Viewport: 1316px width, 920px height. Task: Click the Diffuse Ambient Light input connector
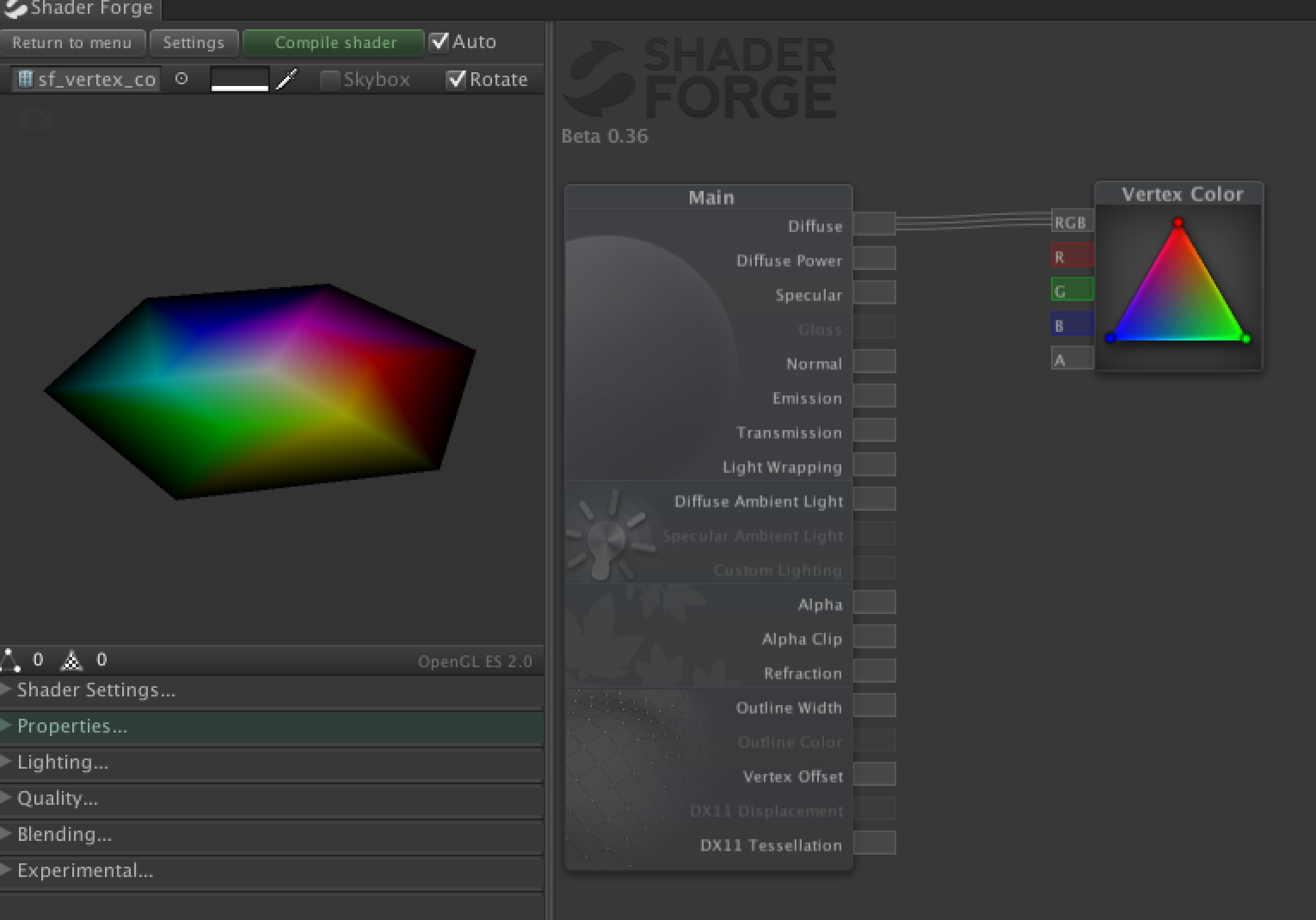coord(875,499)
